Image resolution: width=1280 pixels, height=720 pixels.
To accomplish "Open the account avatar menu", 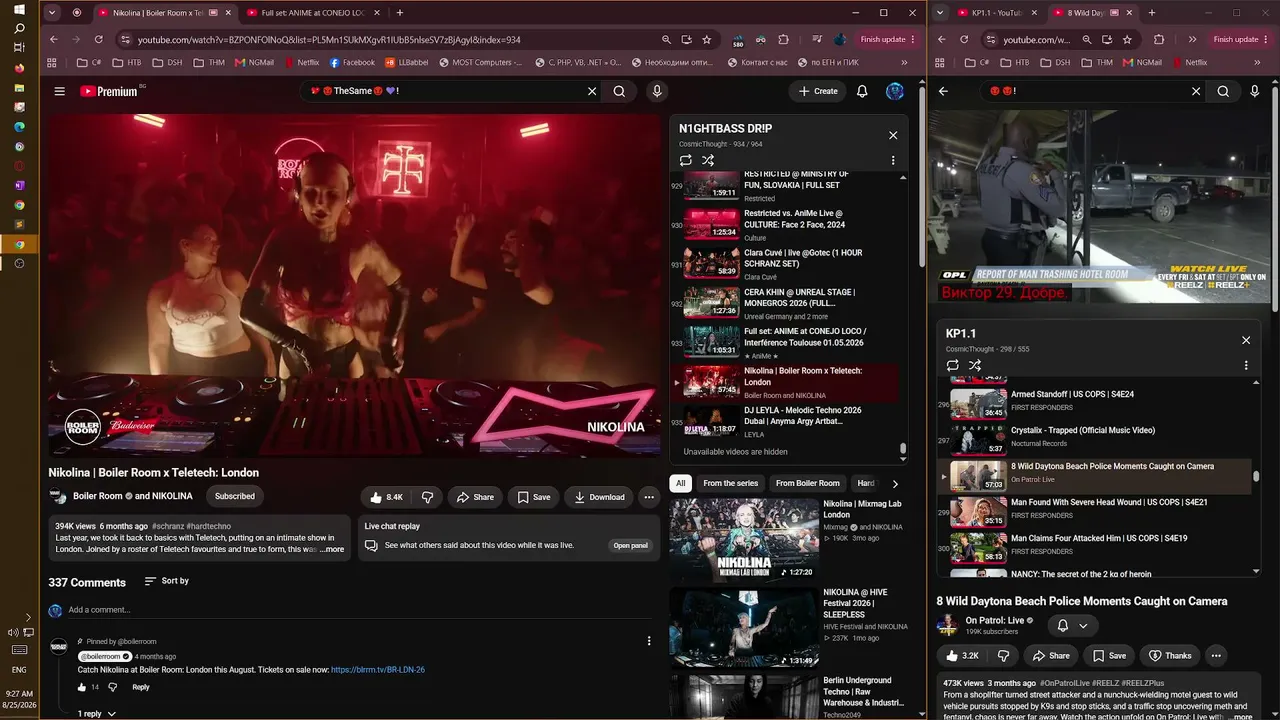I will pyautogui.click(x=895, y=91).
